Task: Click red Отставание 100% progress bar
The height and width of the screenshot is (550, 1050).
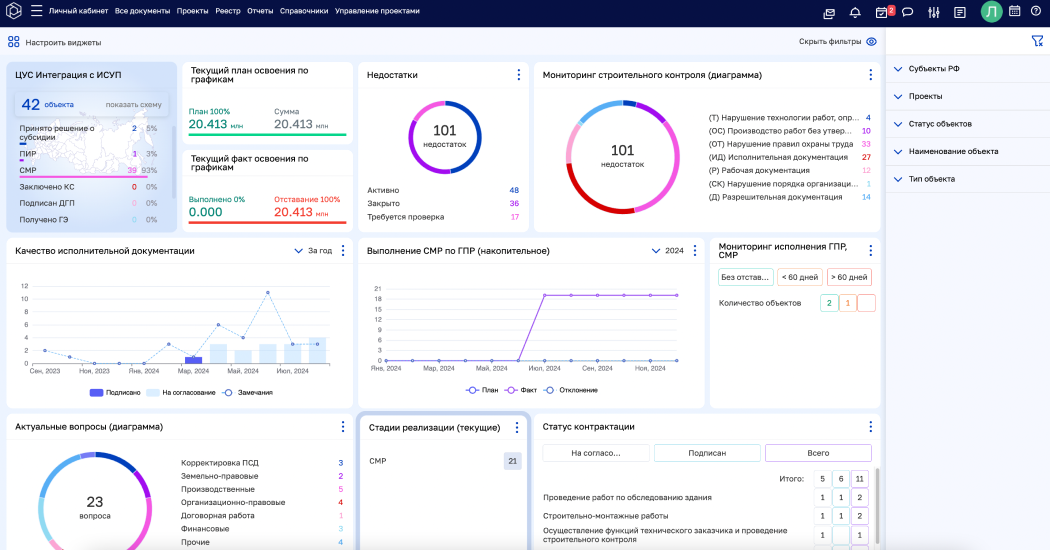Action: tap(267, 222)
